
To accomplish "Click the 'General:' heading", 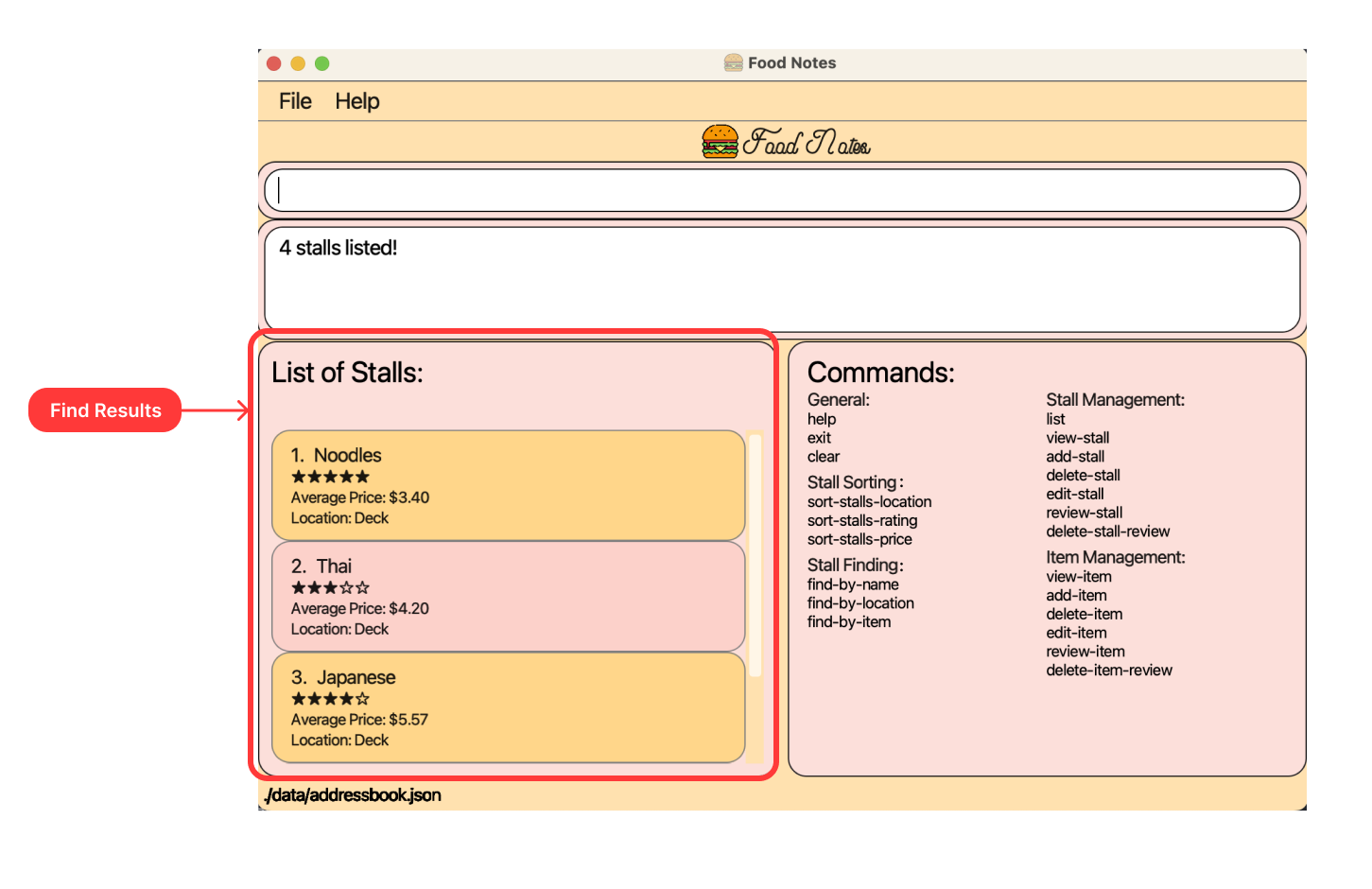I will click(x=839, y=400).
